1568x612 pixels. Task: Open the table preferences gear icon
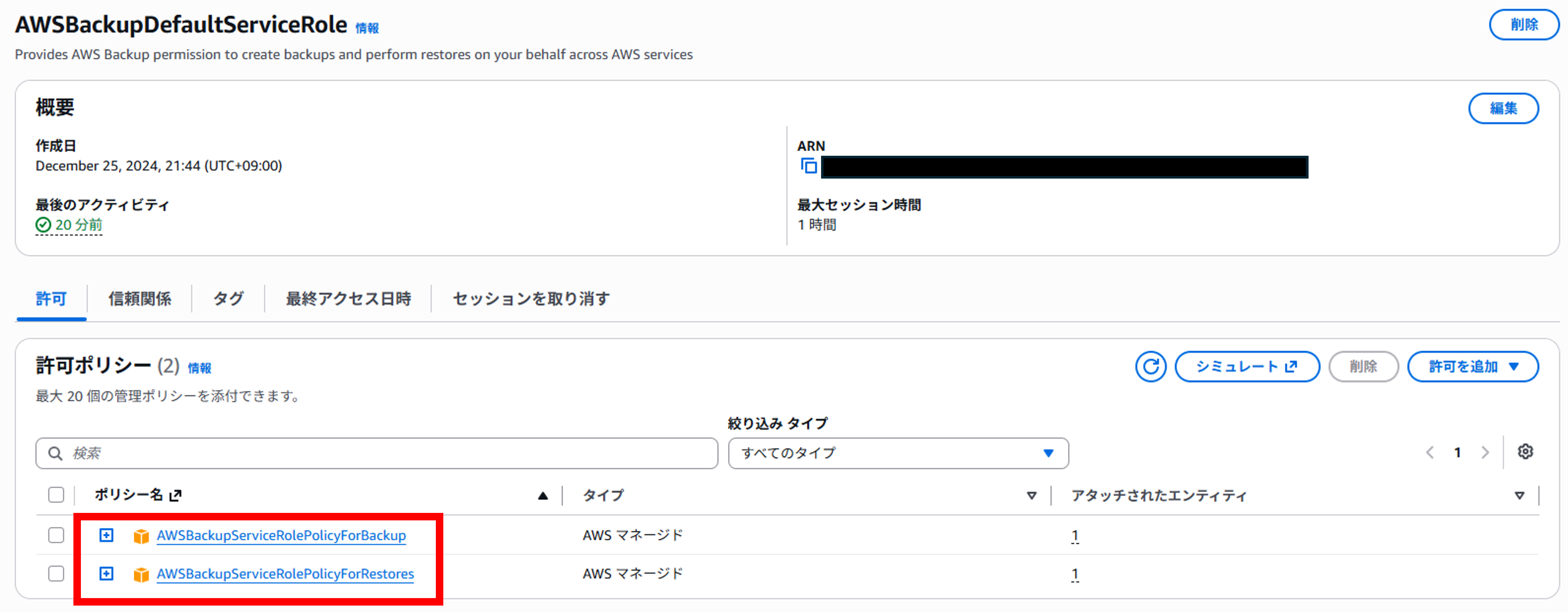coord(1525,452)
